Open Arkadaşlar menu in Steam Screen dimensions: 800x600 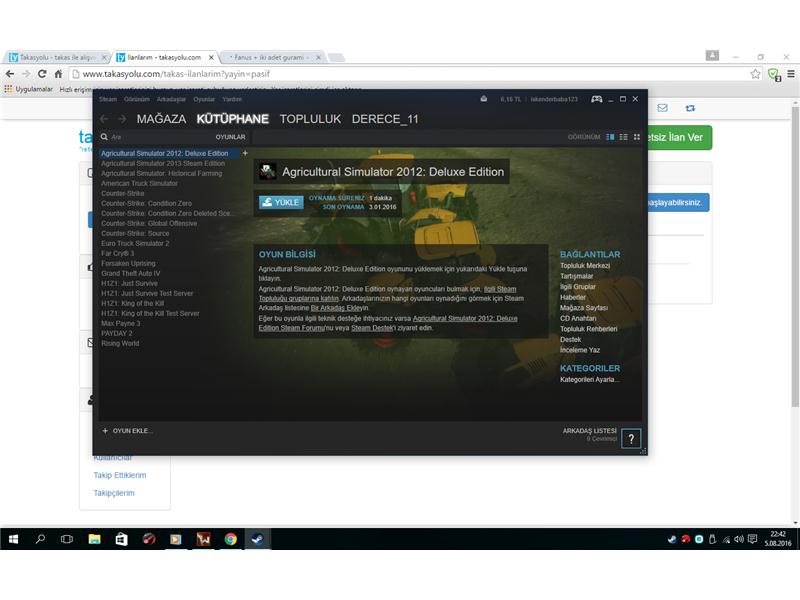[171, 99]
